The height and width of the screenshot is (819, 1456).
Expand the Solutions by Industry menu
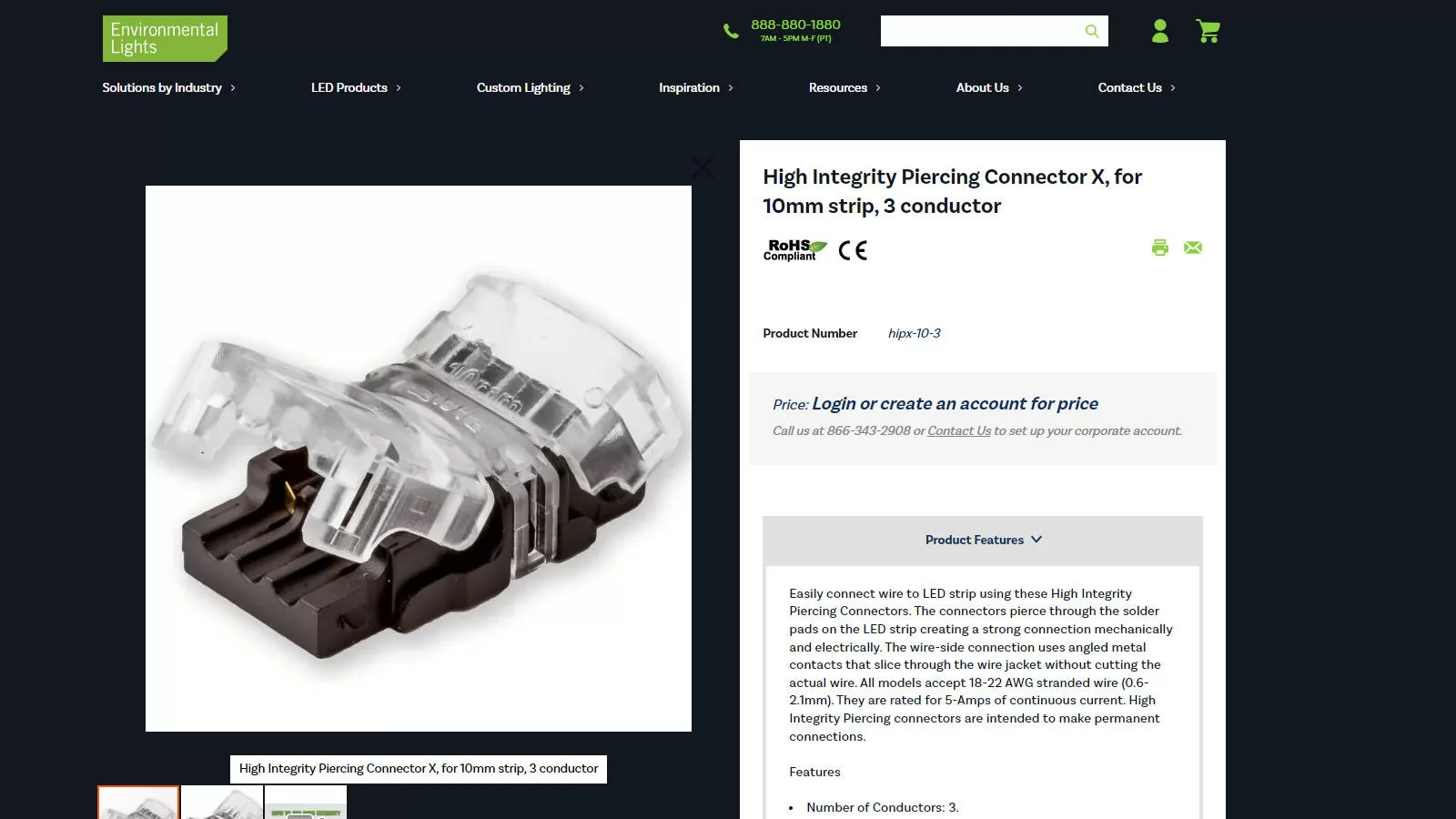pyautogui.click(x=168, y=87)
